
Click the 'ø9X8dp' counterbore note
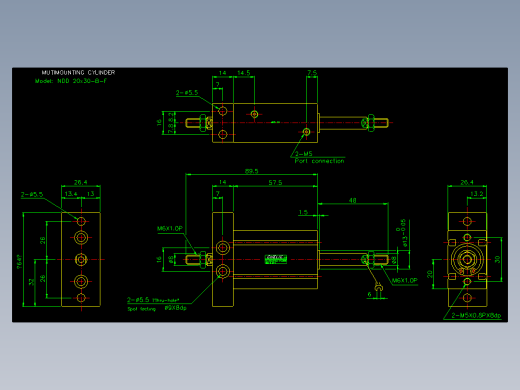[175, 308]
